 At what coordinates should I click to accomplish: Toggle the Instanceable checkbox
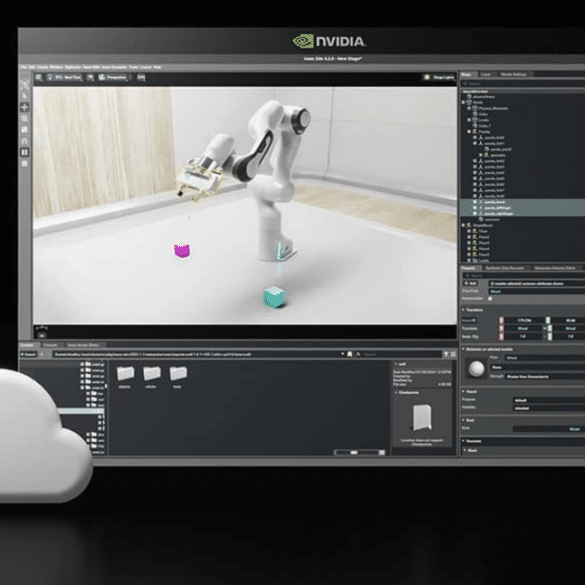(x=490, y=298)
